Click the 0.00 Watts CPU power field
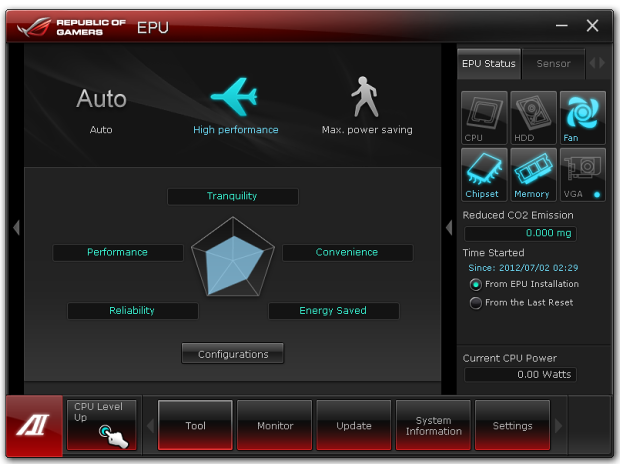The width and height of the screenshot is (620, 464). pyautogui.click(x=520, y=375)
